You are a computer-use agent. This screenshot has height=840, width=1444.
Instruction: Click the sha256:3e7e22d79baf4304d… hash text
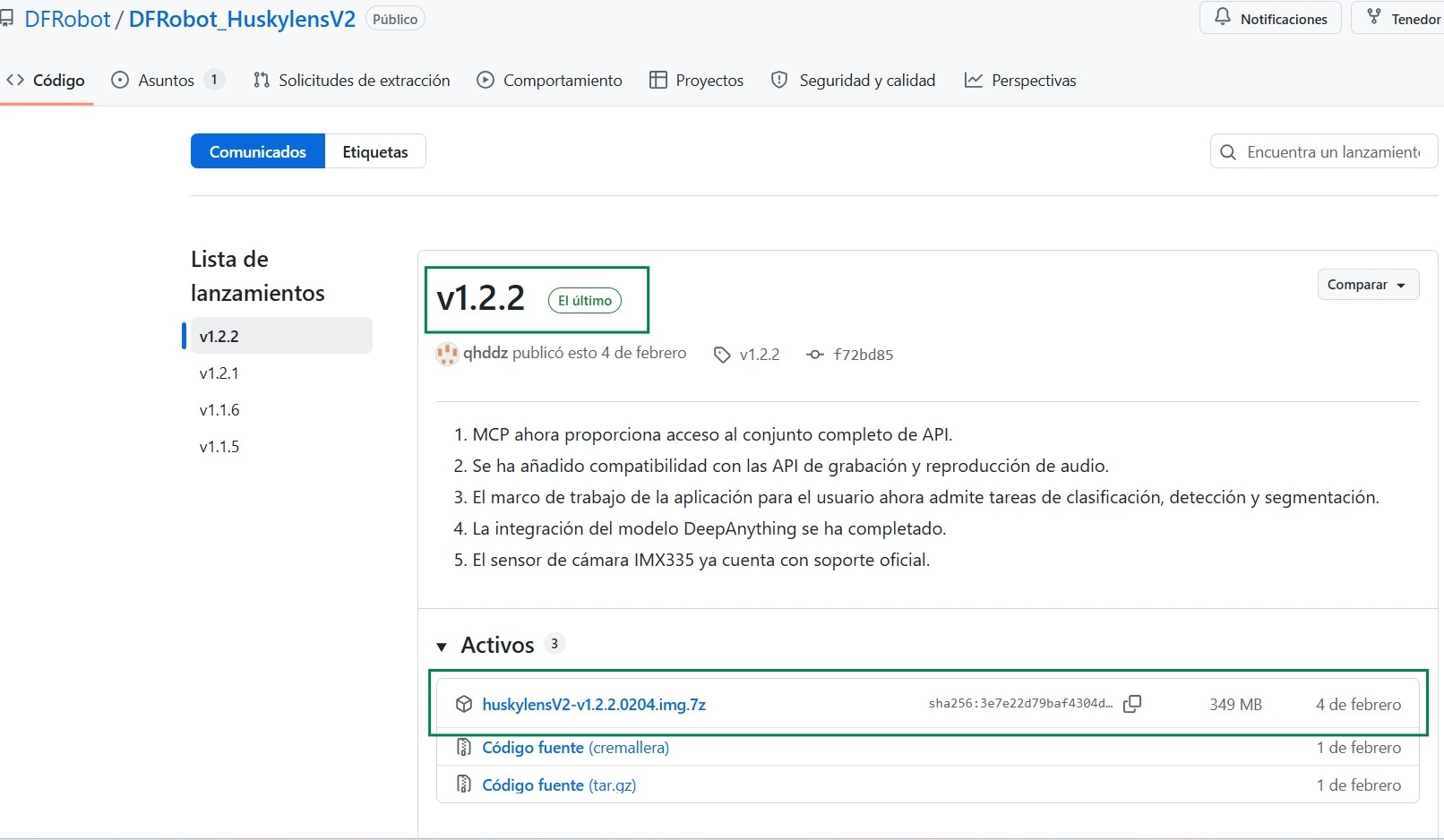point(1020,704)
